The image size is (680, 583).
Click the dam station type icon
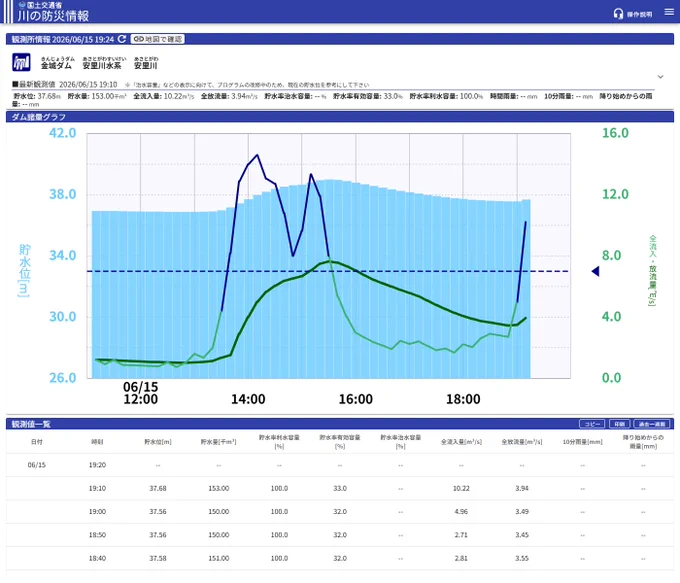click(21, 62)
